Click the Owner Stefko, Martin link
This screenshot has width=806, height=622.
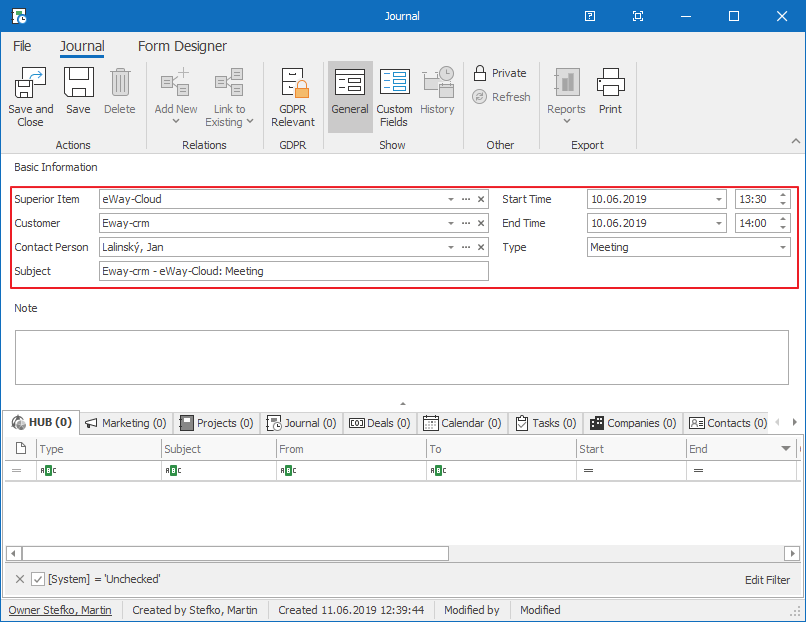60,610
